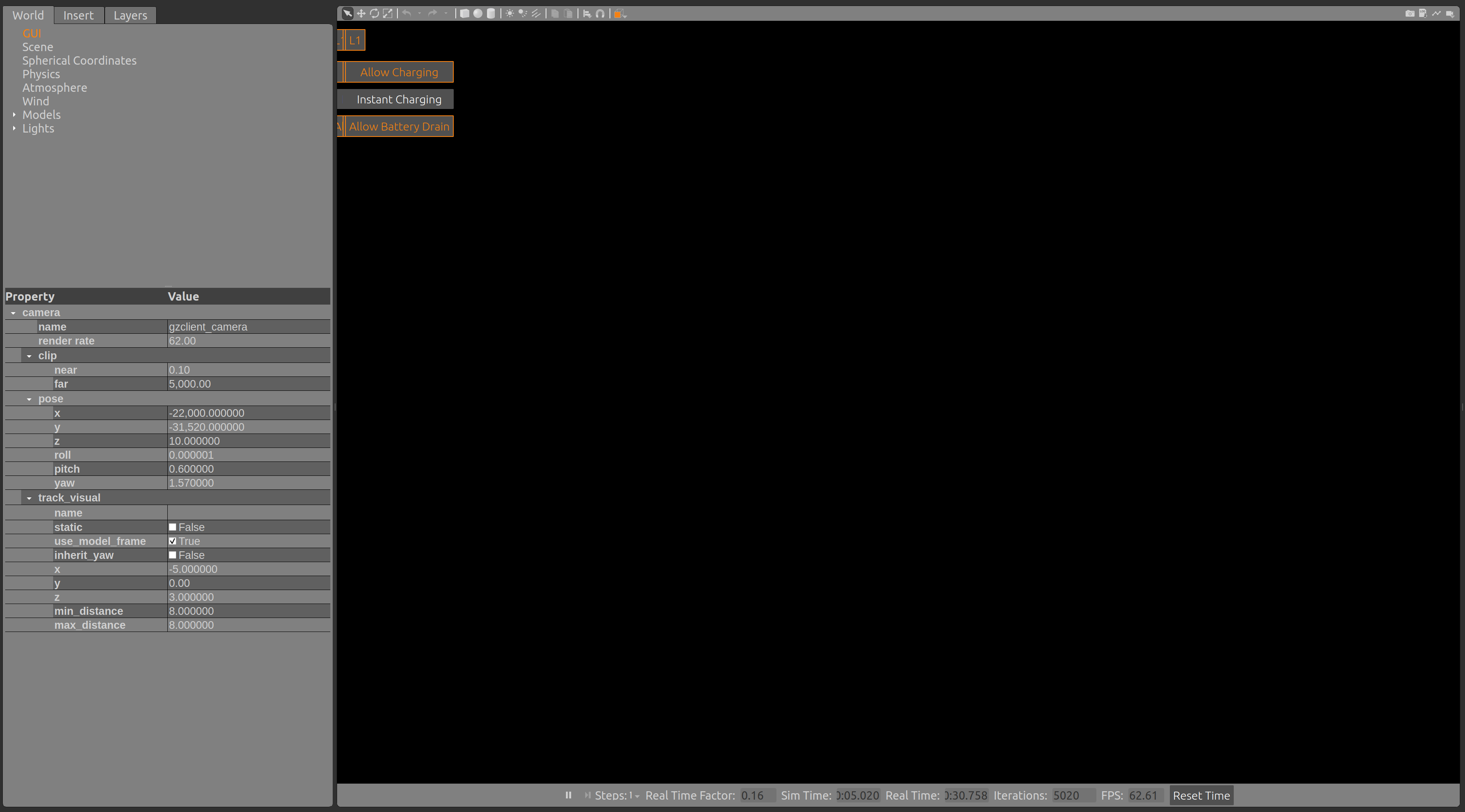Select the Translate mode tool
The image size is (1465, 812).
361,13
